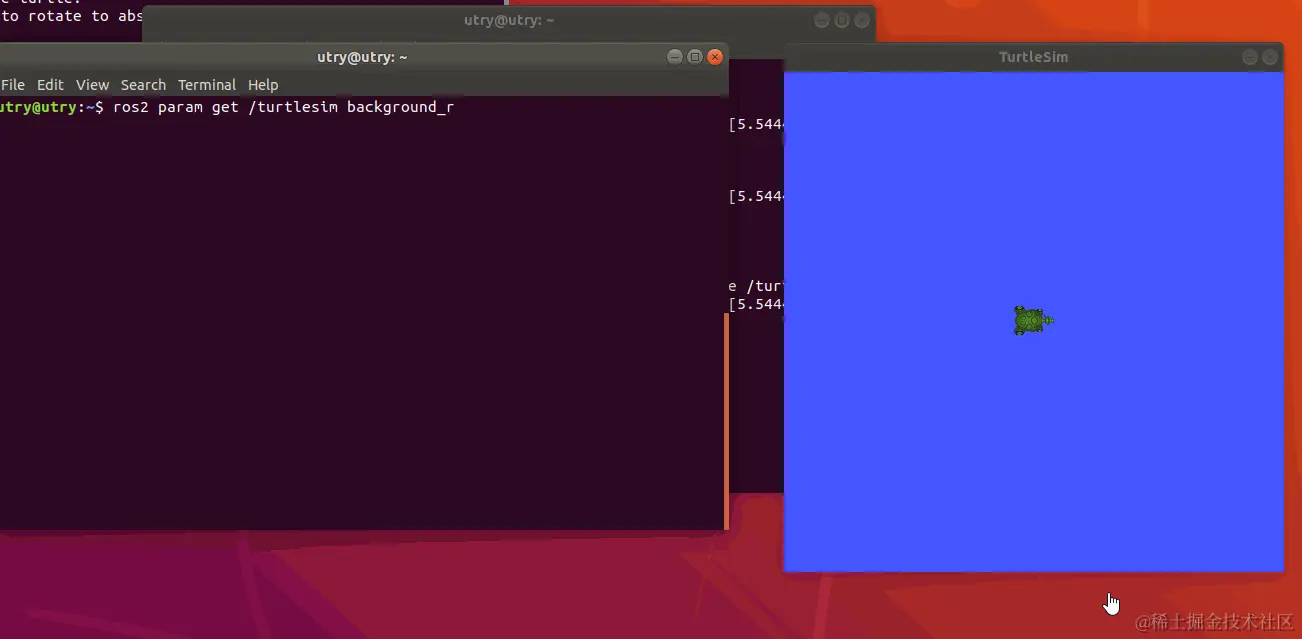Close the background terminal window
Screen dimensions: 1302x639
coord(862,20)
